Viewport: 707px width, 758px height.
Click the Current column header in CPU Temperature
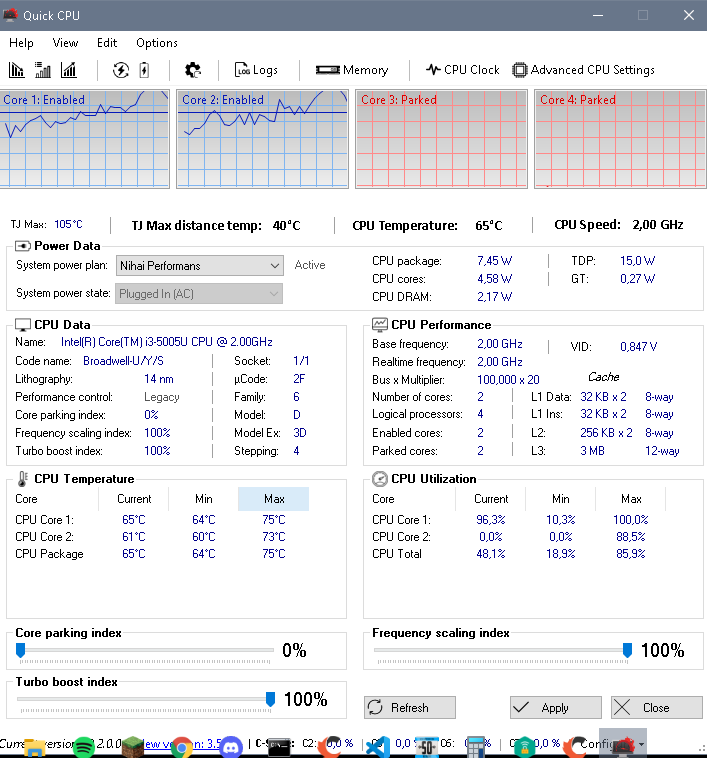pos(134,499)
